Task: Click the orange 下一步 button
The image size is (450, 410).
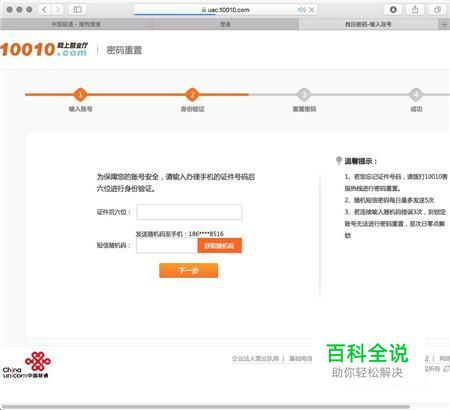Action: [189, 270]
